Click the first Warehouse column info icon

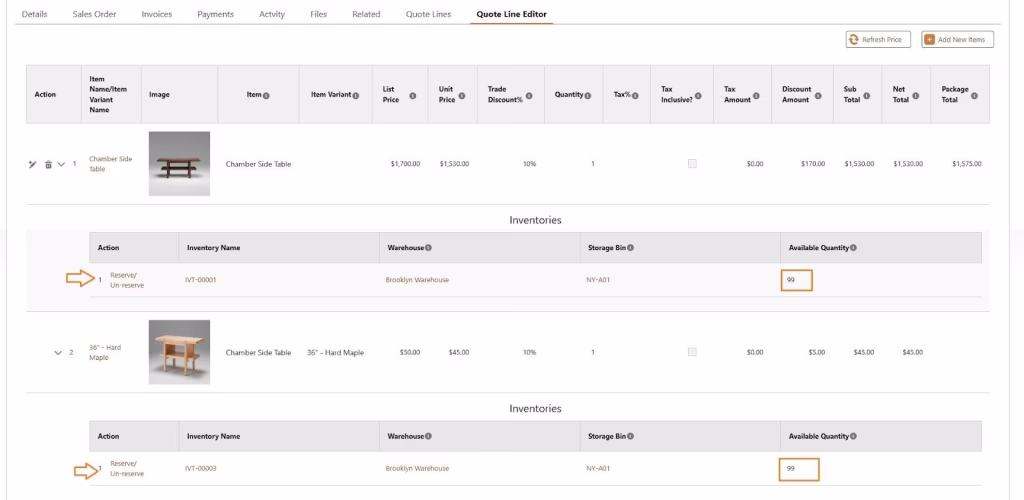[428, 248]
